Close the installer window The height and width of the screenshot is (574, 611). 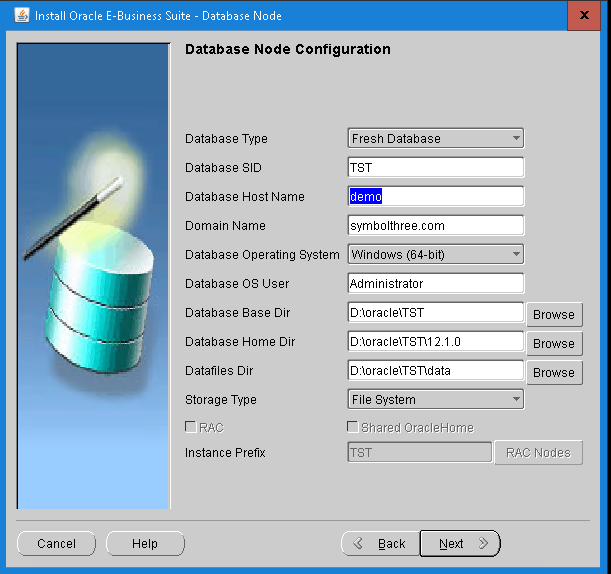tap(583, 15)
